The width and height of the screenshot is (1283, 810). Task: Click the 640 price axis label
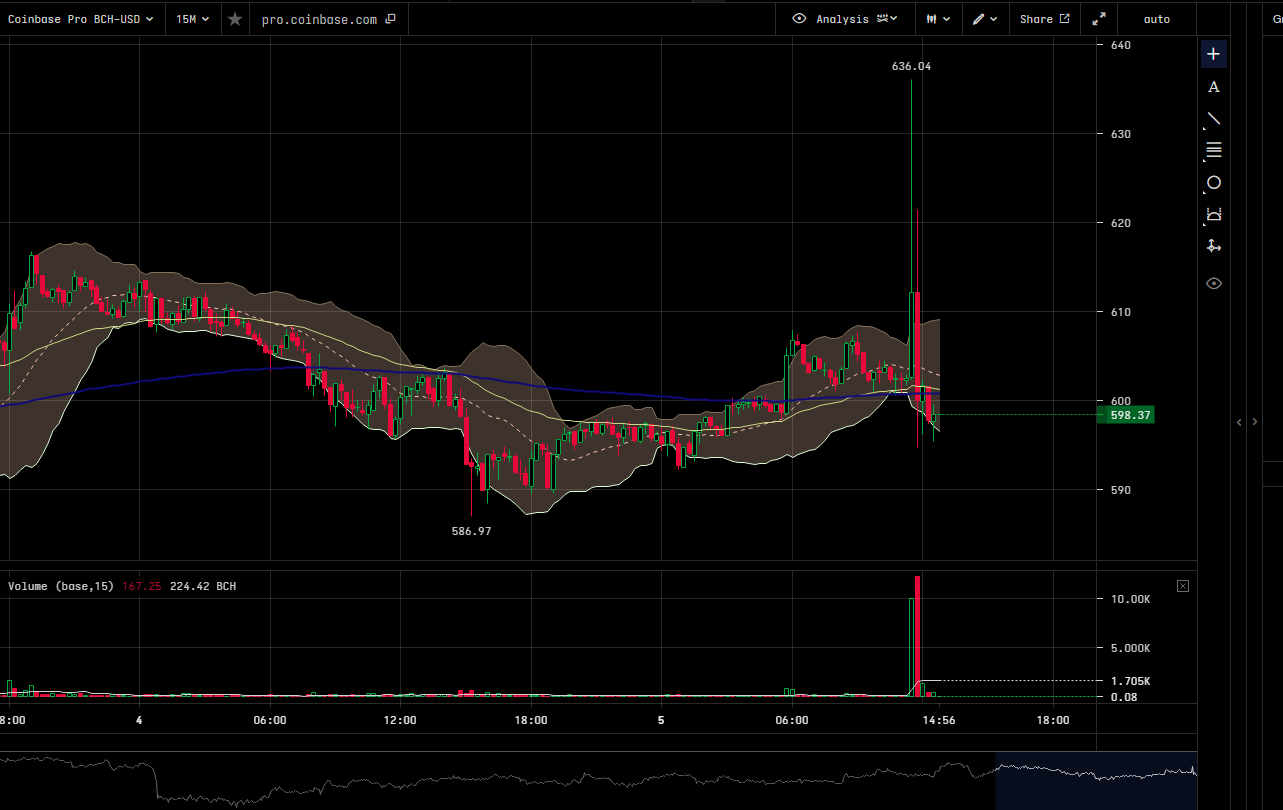(1120, 45)
